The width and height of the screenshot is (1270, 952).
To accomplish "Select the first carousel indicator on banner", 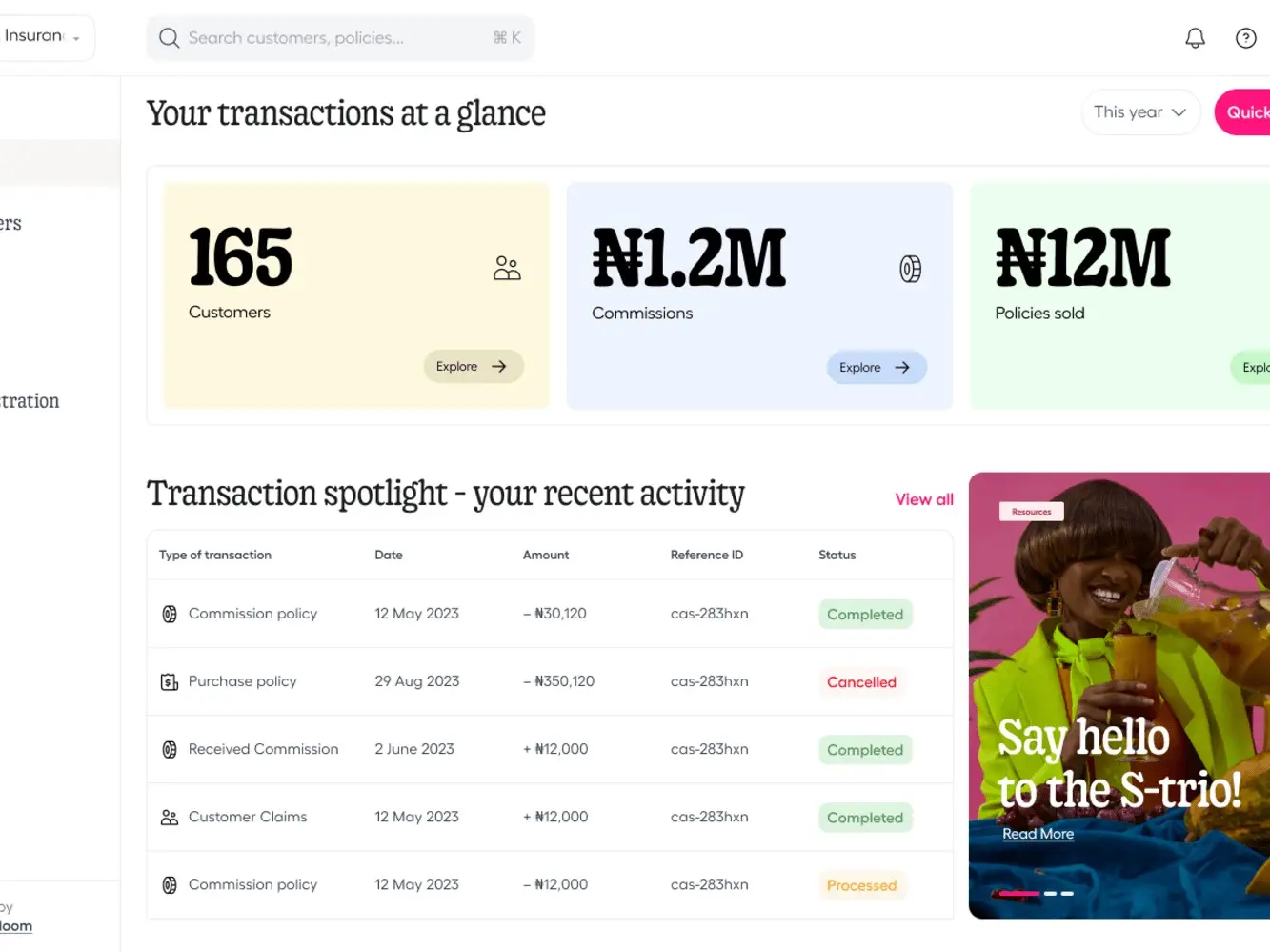I will point(1018,894).
